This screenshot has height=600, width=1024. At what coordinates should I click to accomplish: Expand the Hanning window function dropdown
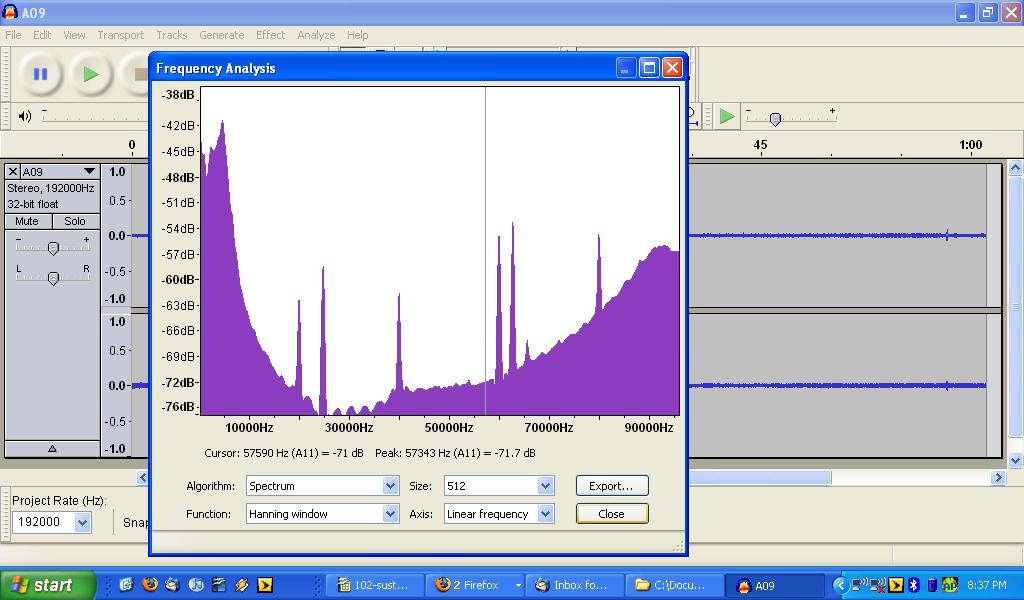tap(390, 514)
